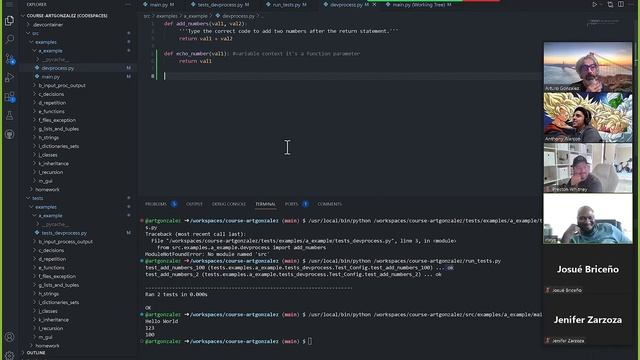The height and width of the screenshot is (360, 640).
Task: Expand l_recursion folder under src
Action: 51,172
